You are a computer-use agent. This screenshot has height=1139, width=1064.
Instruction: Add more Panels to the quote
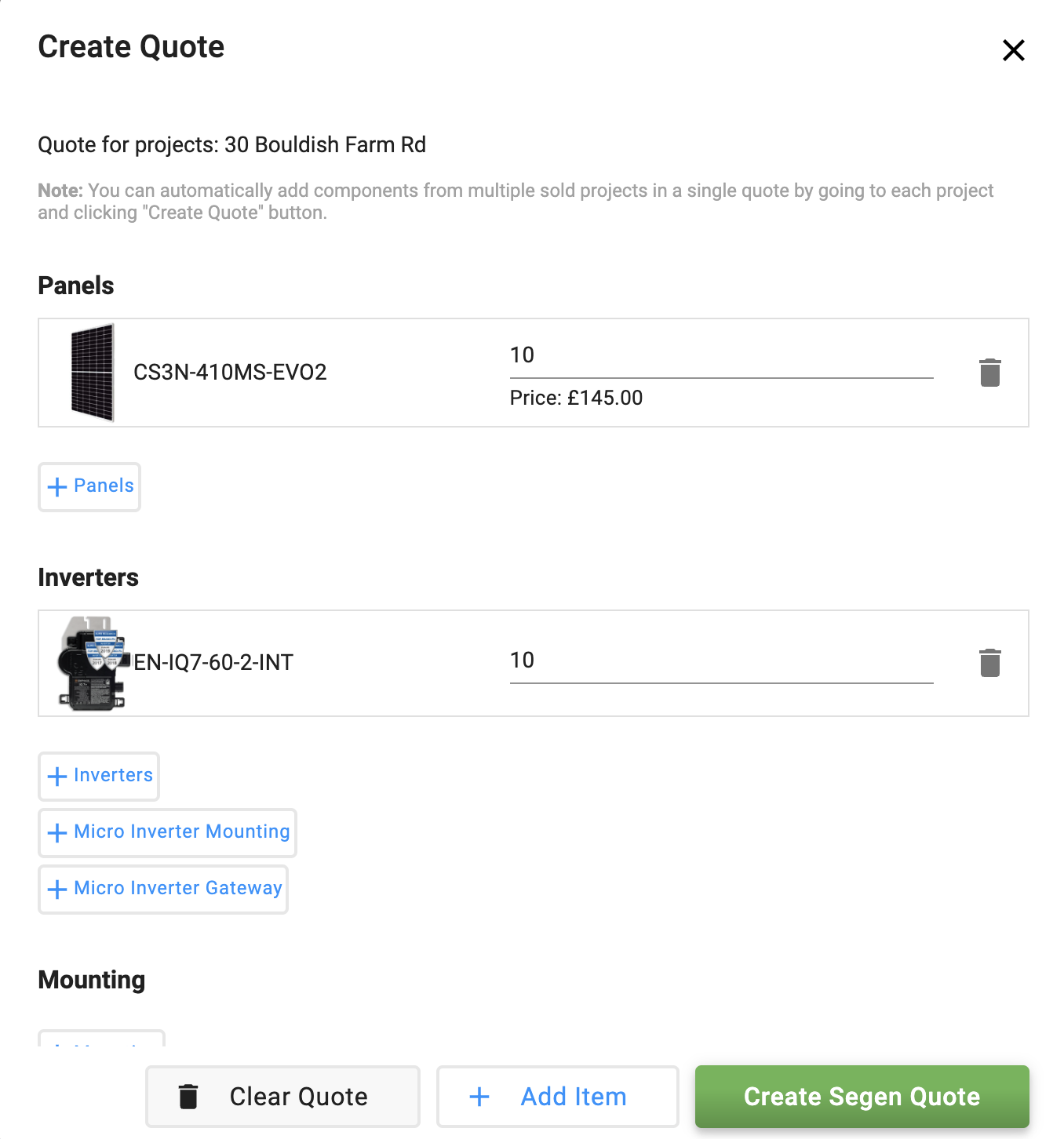[89, 487]
